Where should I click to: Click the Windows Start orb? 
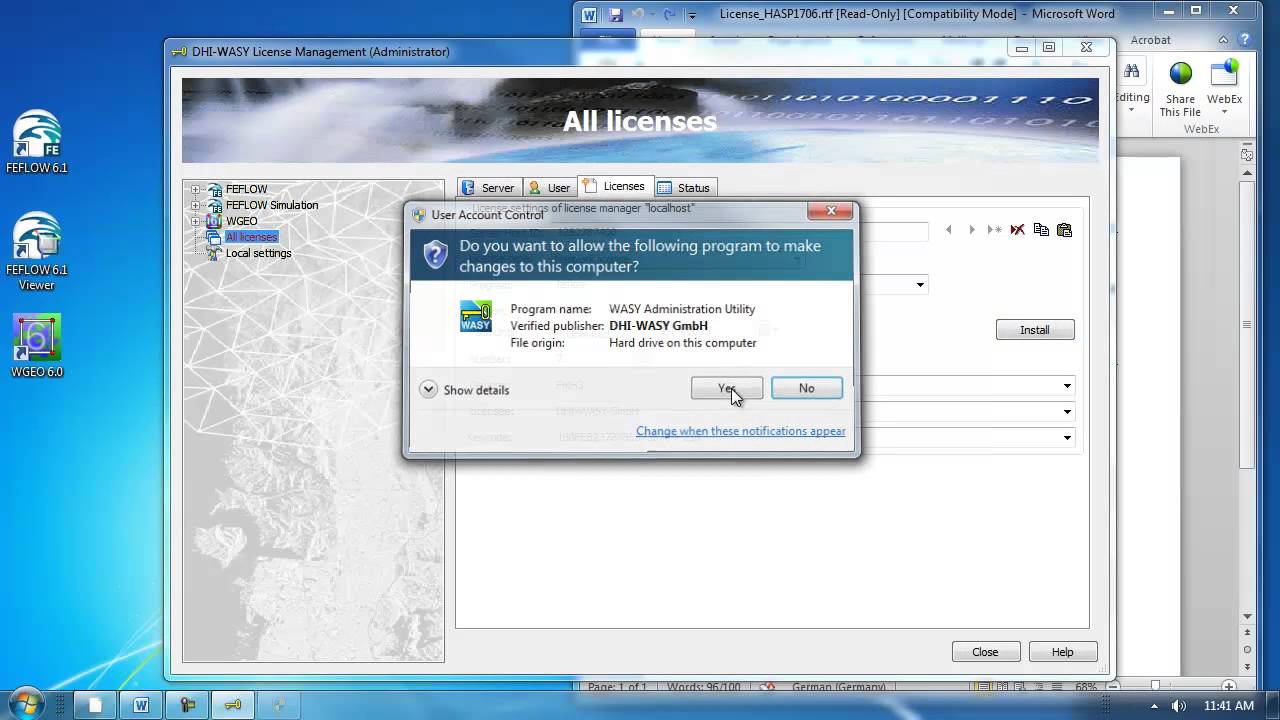pyautogui.click(x=27, y=704)
